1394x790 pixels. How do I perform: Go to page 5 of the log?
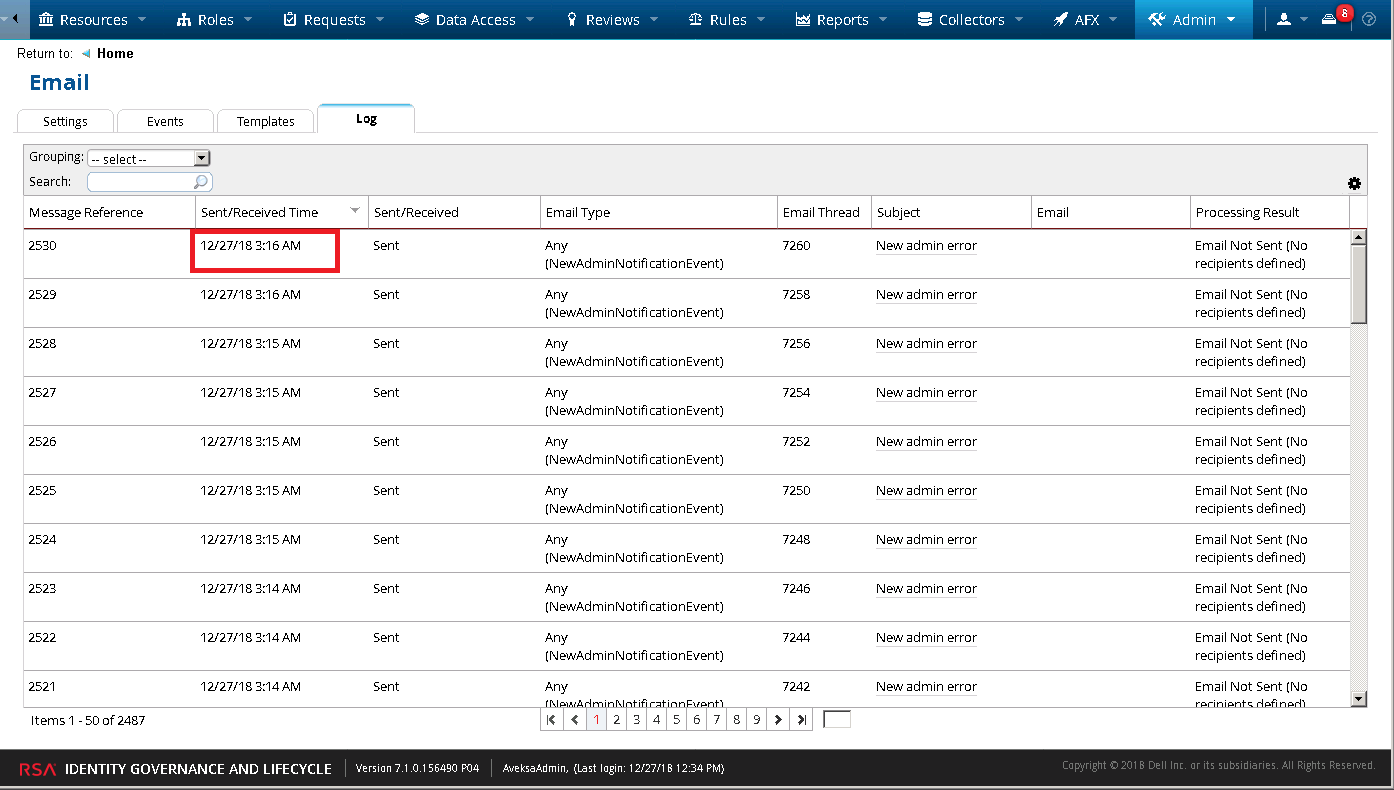click(x=676, y=719)
